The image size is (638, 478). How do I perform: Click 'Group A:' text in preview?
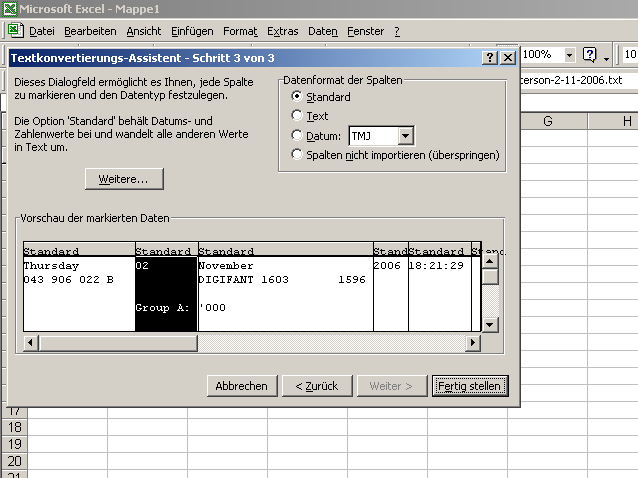[x=162, y=308]
